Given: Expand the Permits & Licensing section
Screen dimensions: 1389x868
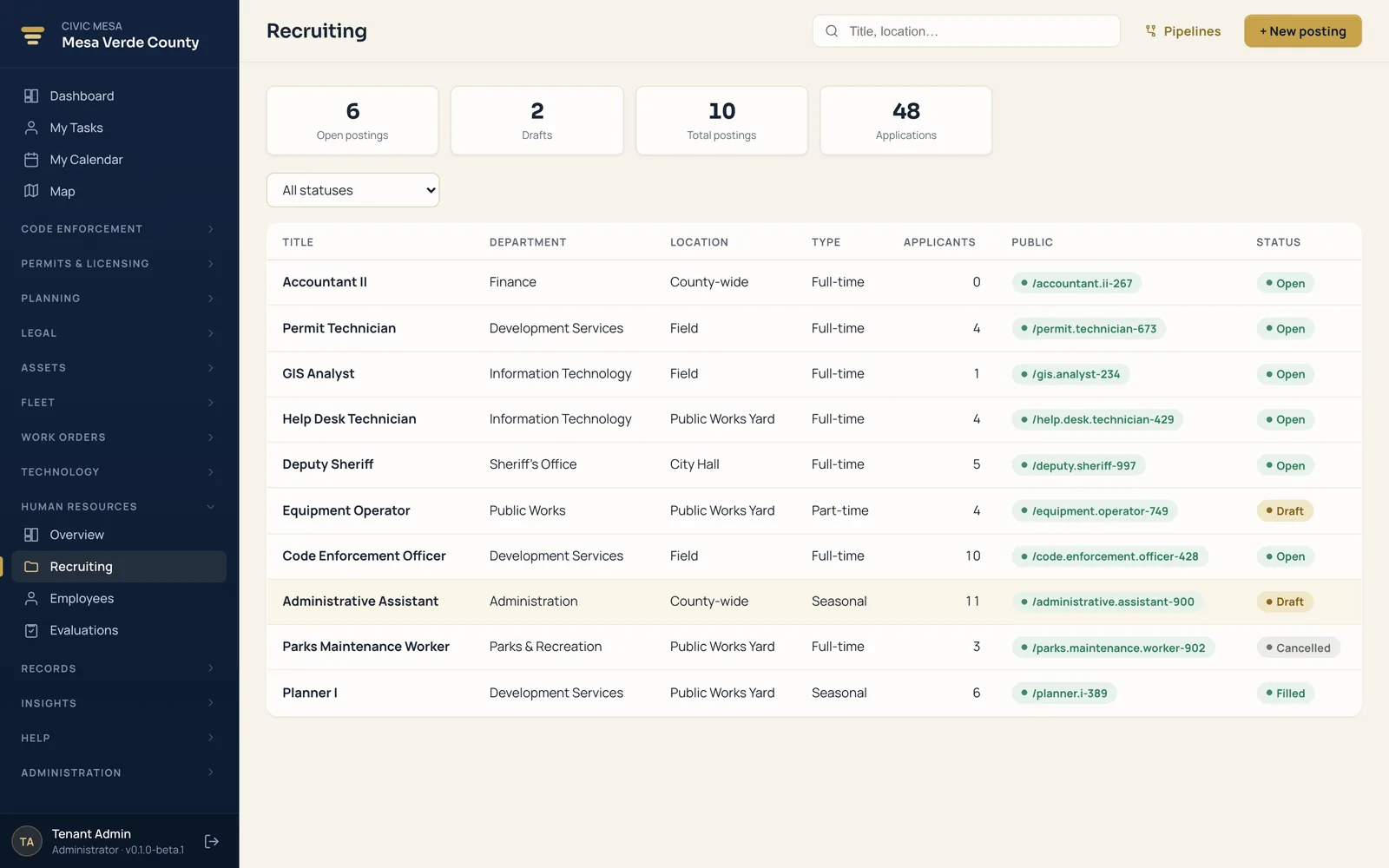Looking at the screenshot, I should pos(119,264).
